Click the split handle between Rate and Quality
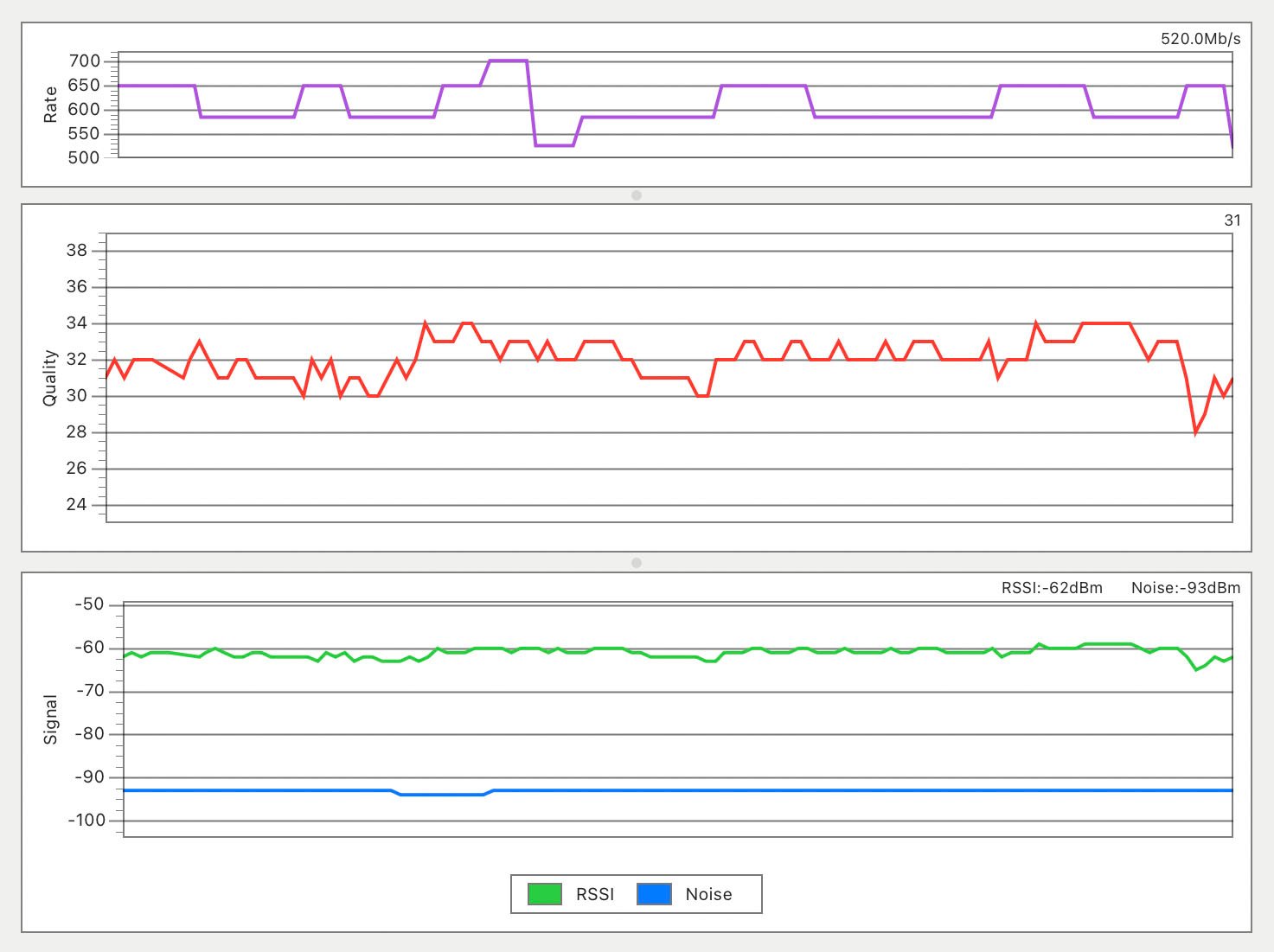The height and width of the screenshot is (952, 1274). tap(637, 195)
